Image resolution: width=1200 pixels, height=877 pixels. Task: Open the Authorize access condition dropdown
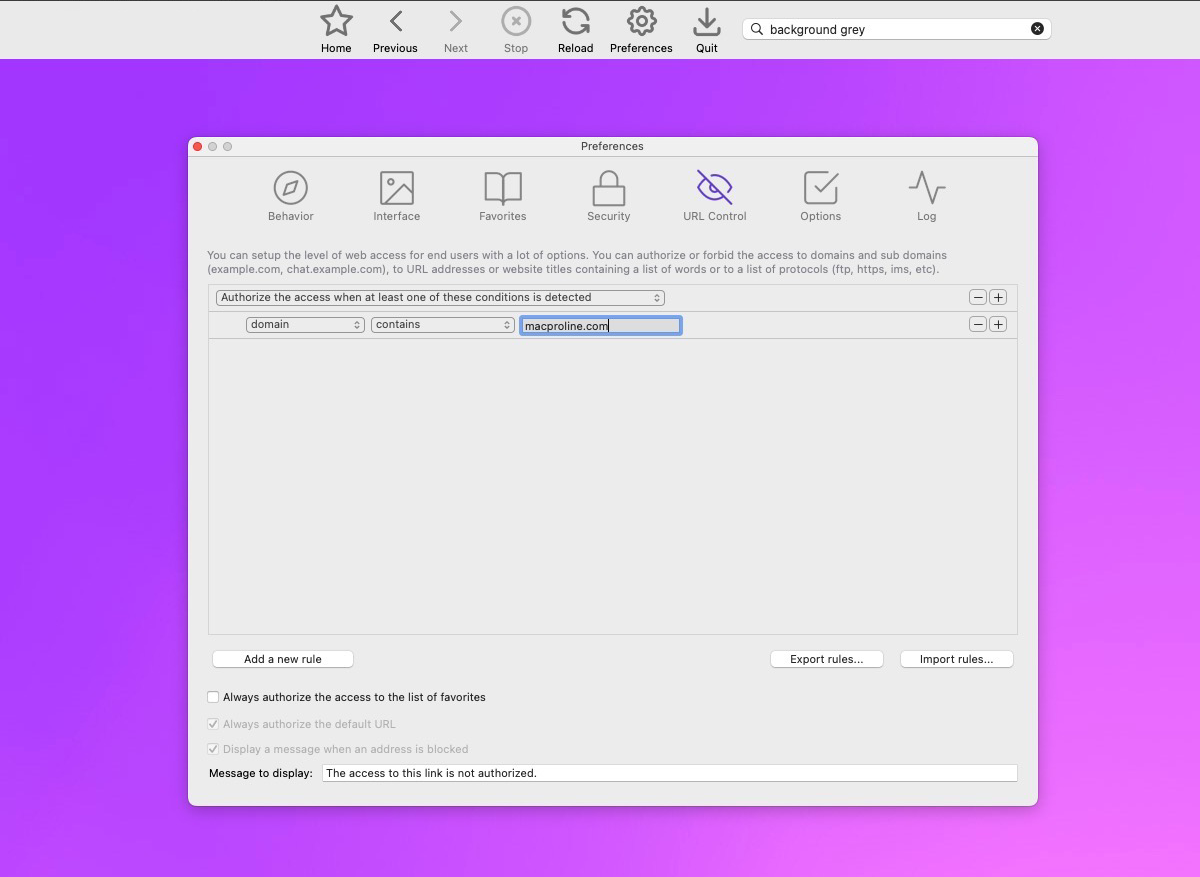[x=440, y=298]
